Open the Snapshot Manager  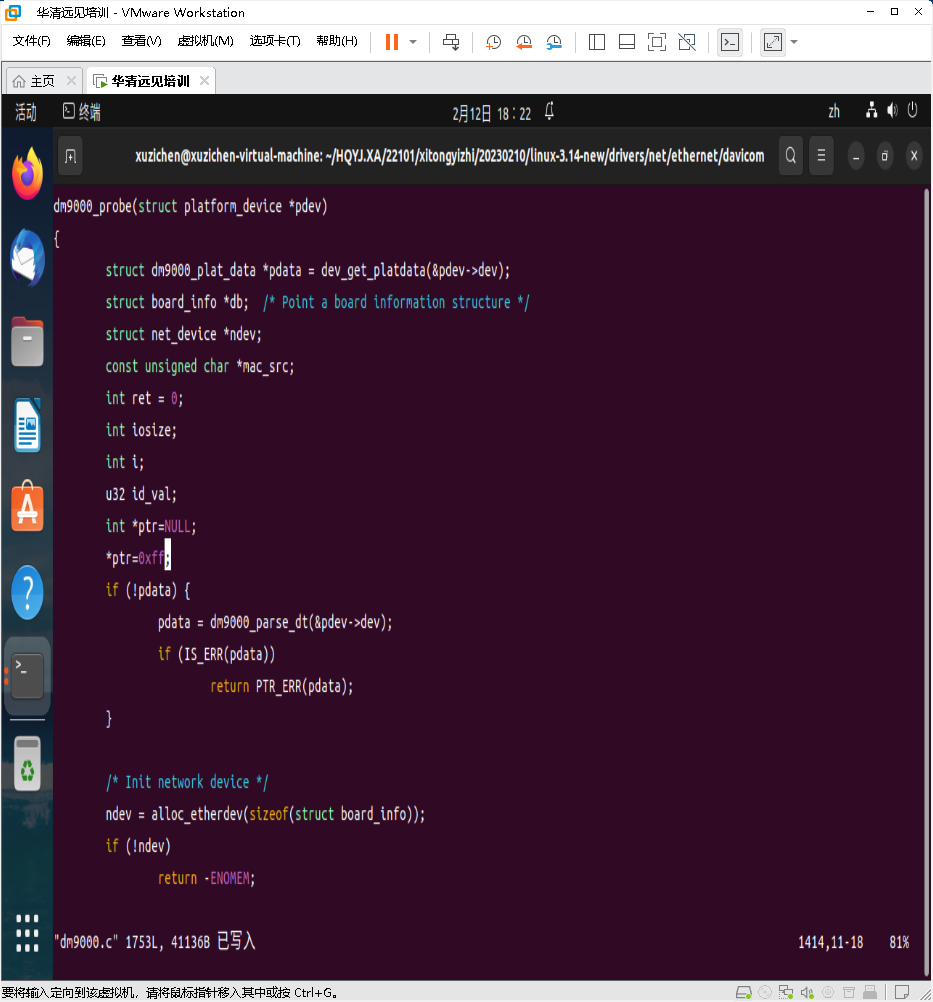click(554, 42)
